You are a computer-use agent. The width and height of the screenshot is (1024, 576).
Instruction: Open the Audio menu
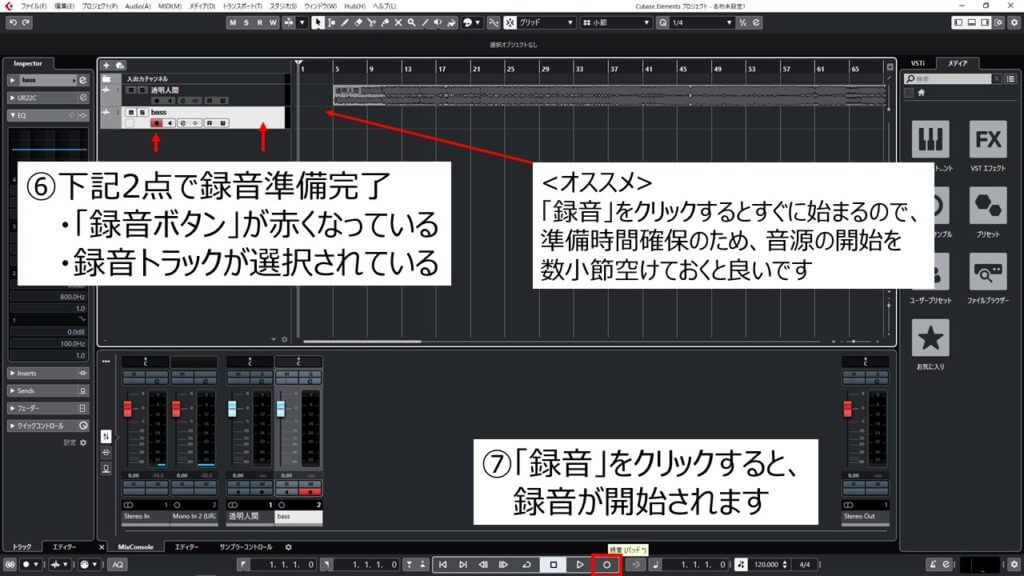coord(138,6)
